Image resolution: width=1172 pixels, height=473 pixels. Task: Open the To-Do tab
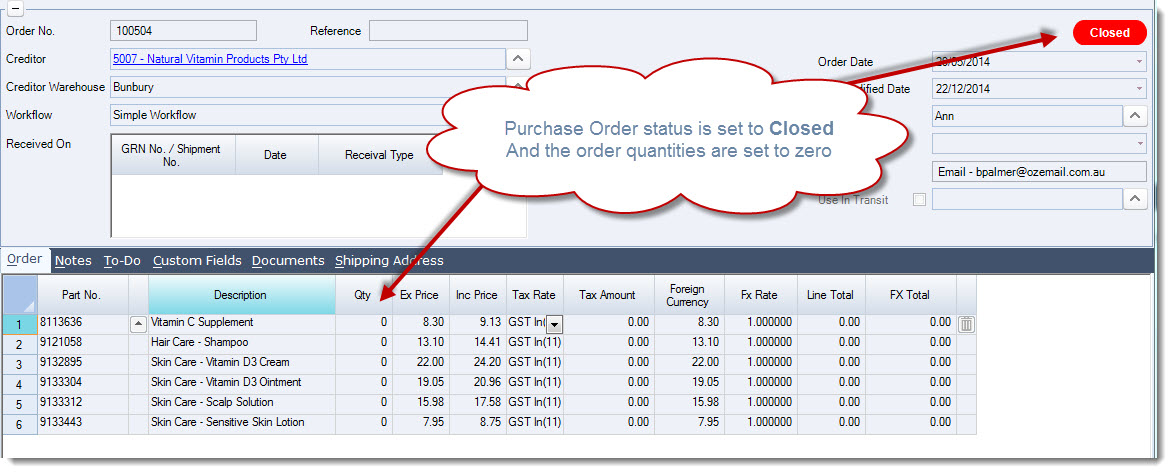click(122, 261)
